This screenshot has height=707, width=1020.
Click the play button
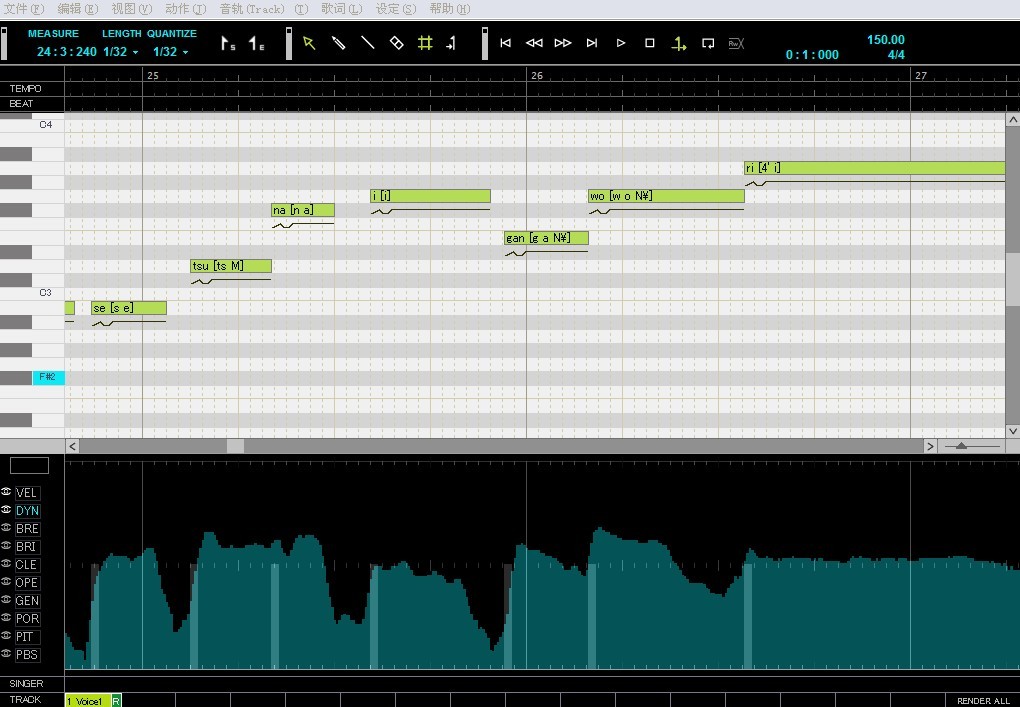pos(621,43)
